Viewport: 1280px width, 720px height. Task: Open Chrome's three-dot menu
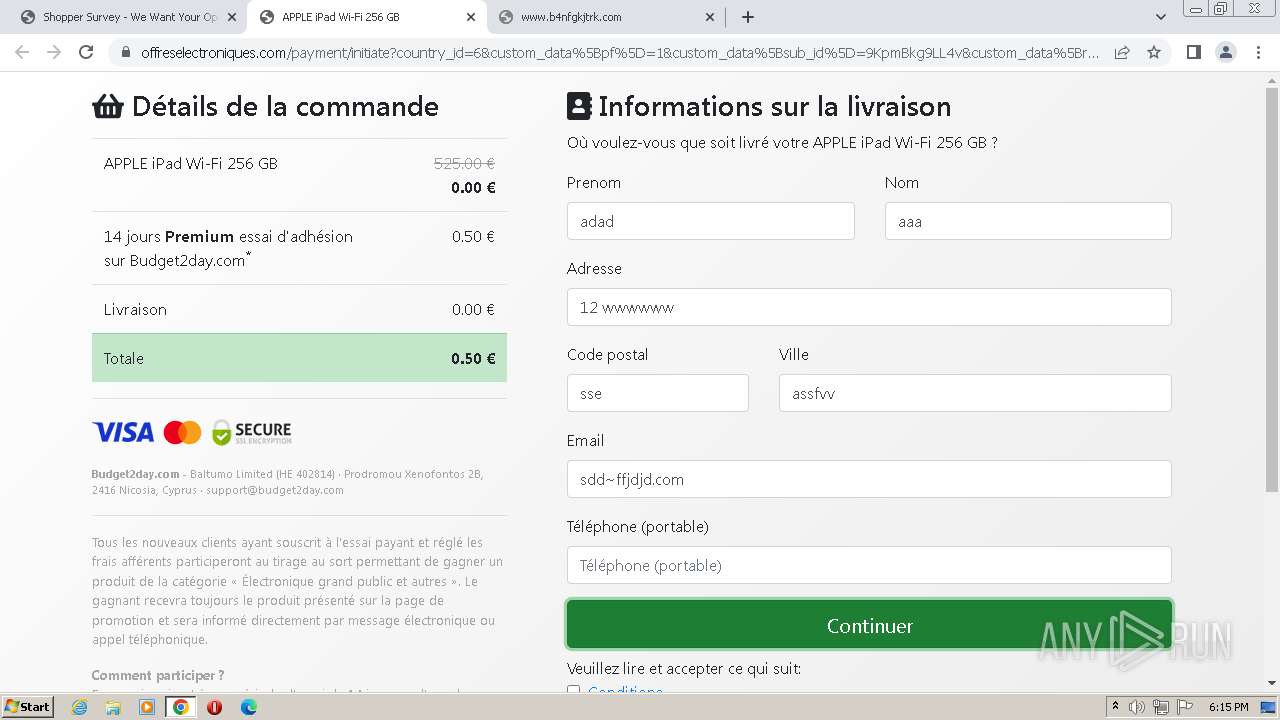click(x=1258, y=52)
